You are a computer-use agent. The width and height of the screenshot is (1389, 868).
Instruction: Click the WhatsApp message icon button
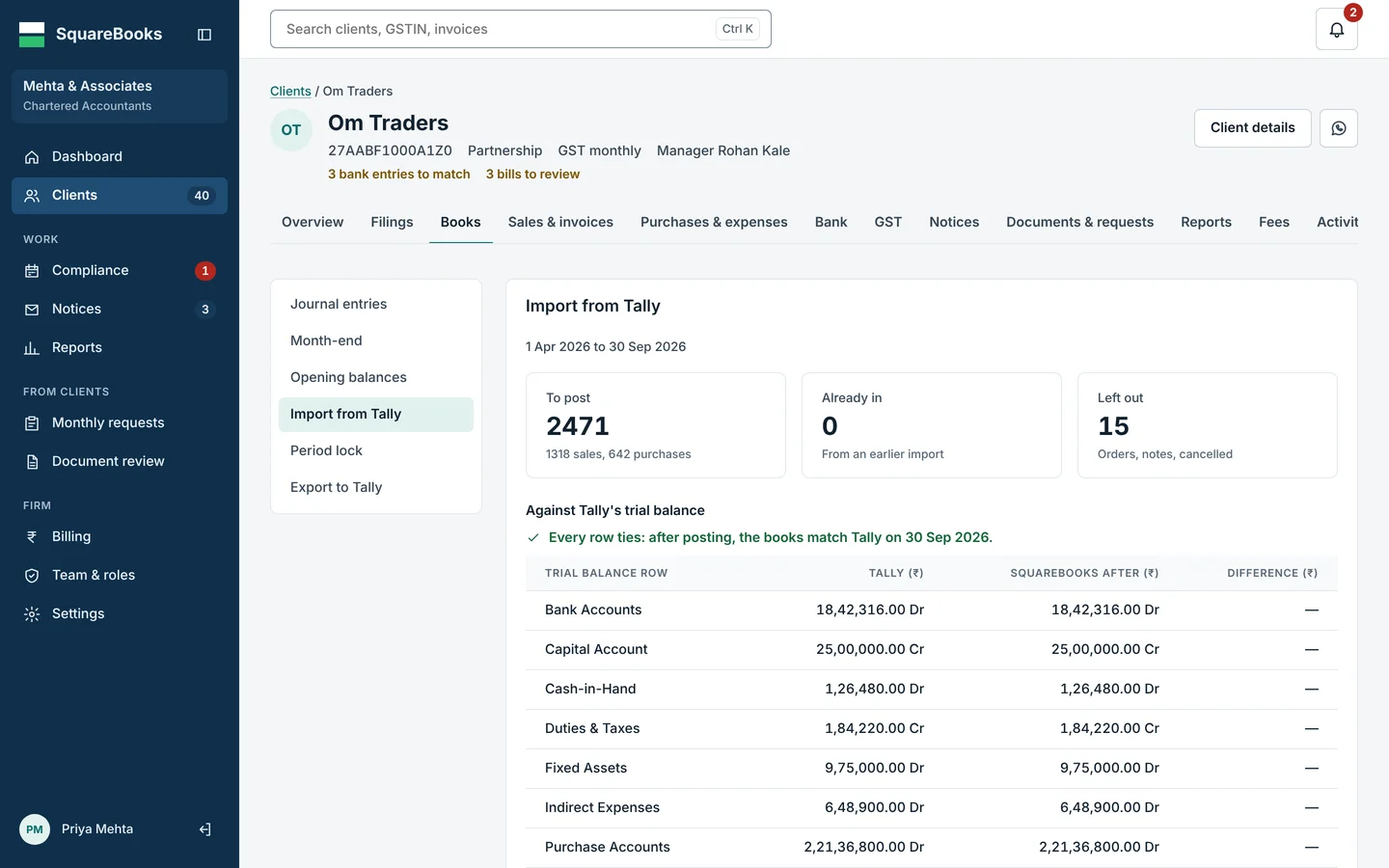tap(1339, 128)
